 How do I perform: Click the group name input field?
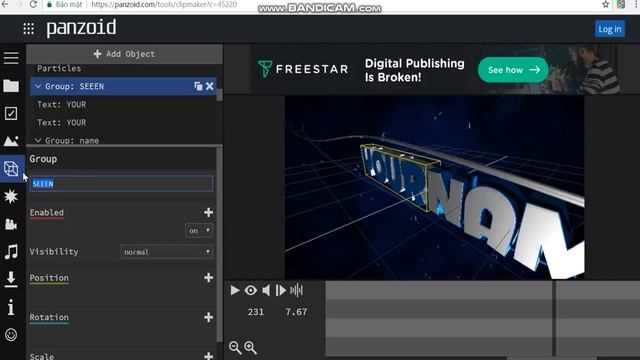[121, 184]
